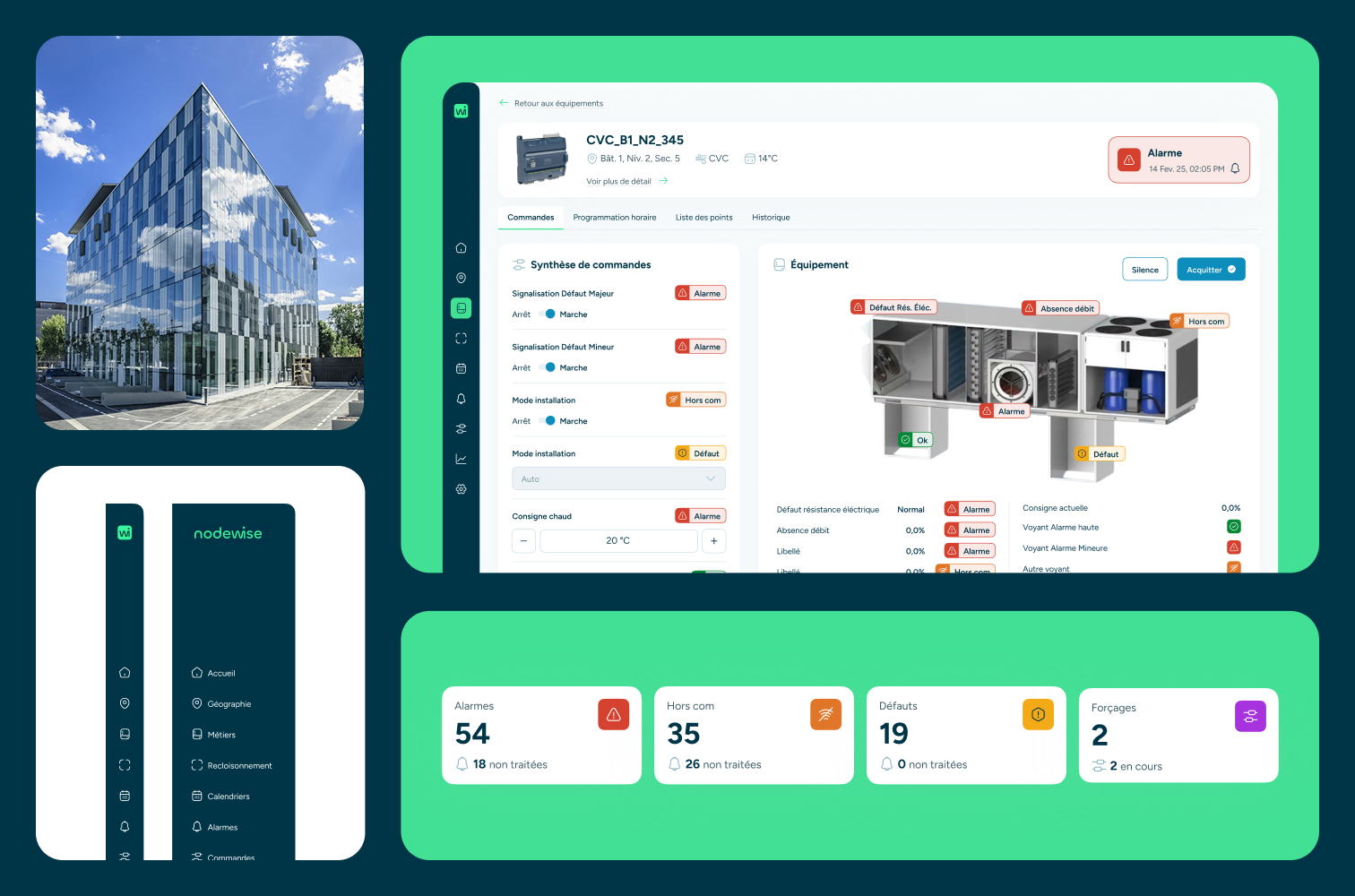The width and height of the screenshot is (1355, 896).
Task: Click home icon in collapsed nodewise sidebar mockup
Action: [125, 673]
